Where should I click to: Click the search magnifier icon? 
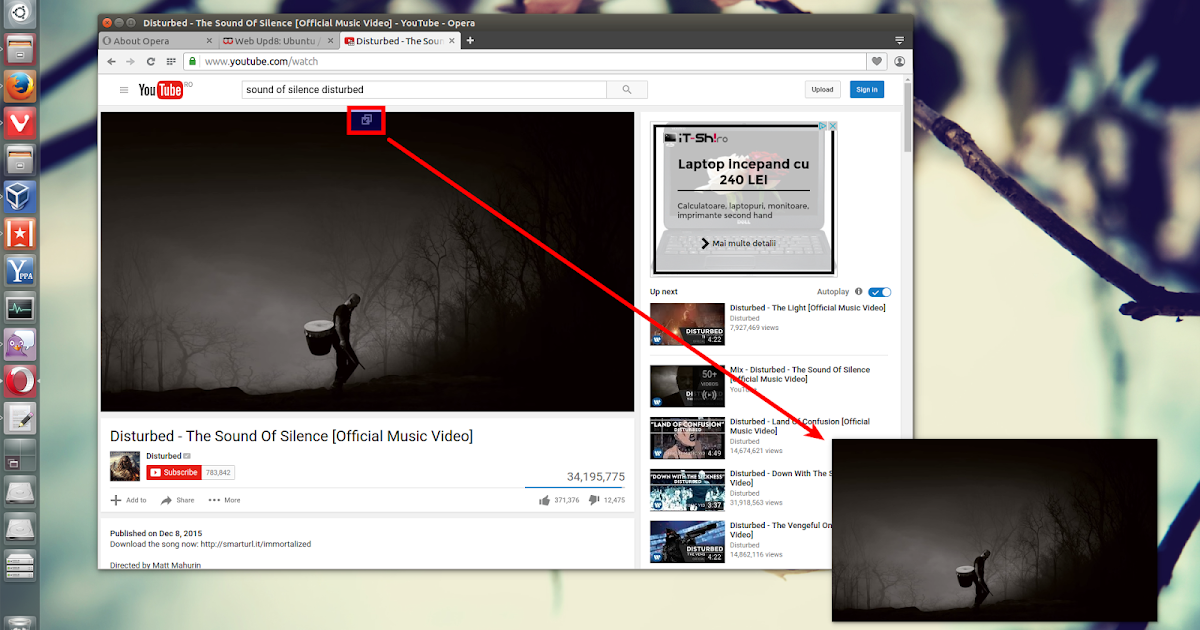pyautogui.click(x=627, y=89)
